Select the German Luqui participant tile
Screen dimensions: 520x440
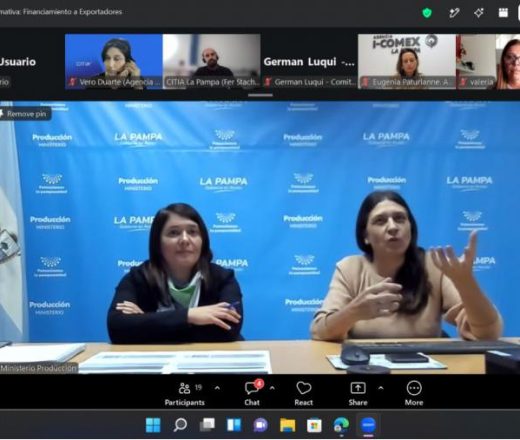(309, 62)
